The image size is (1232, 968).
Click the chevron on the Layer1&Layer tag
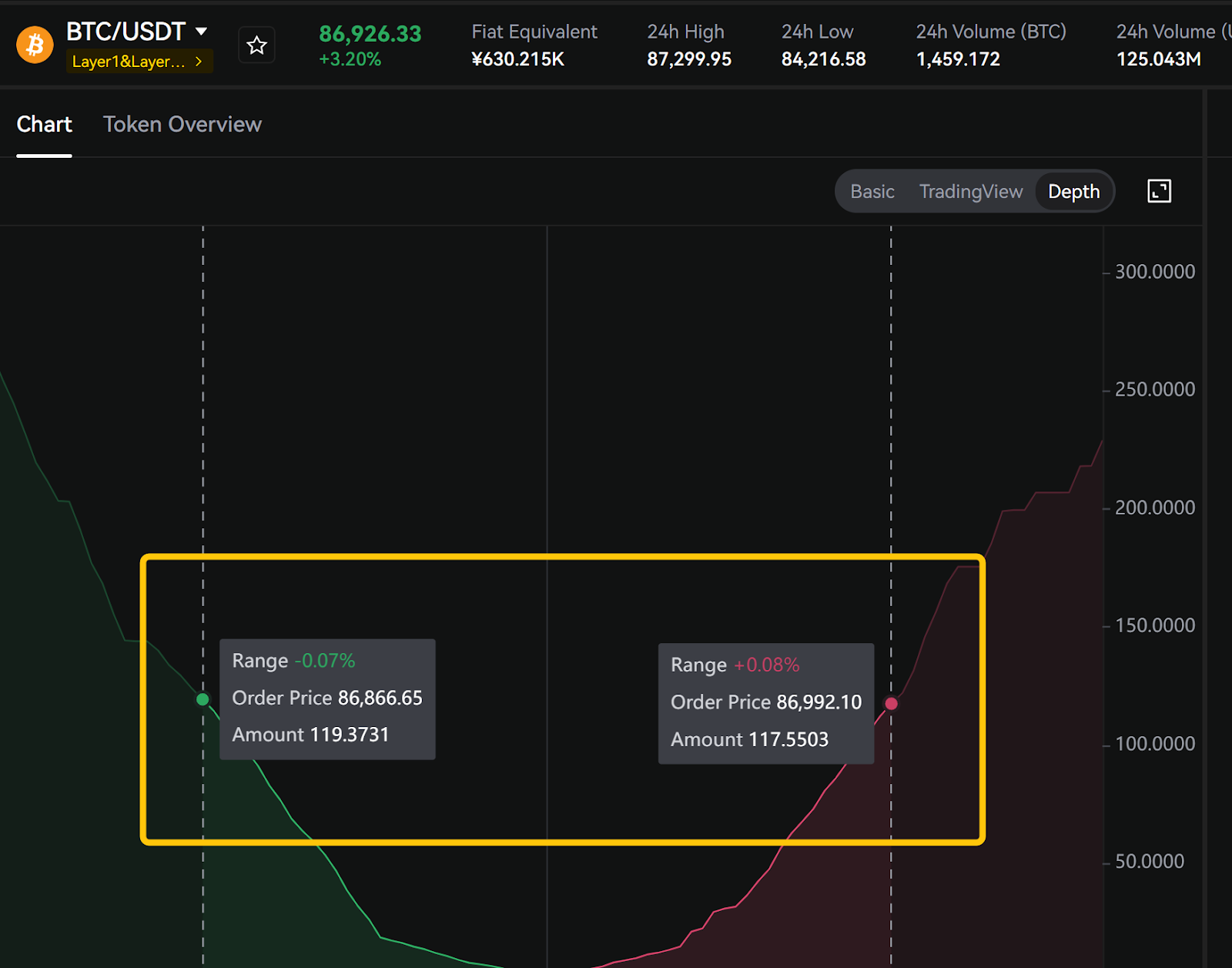199,62
